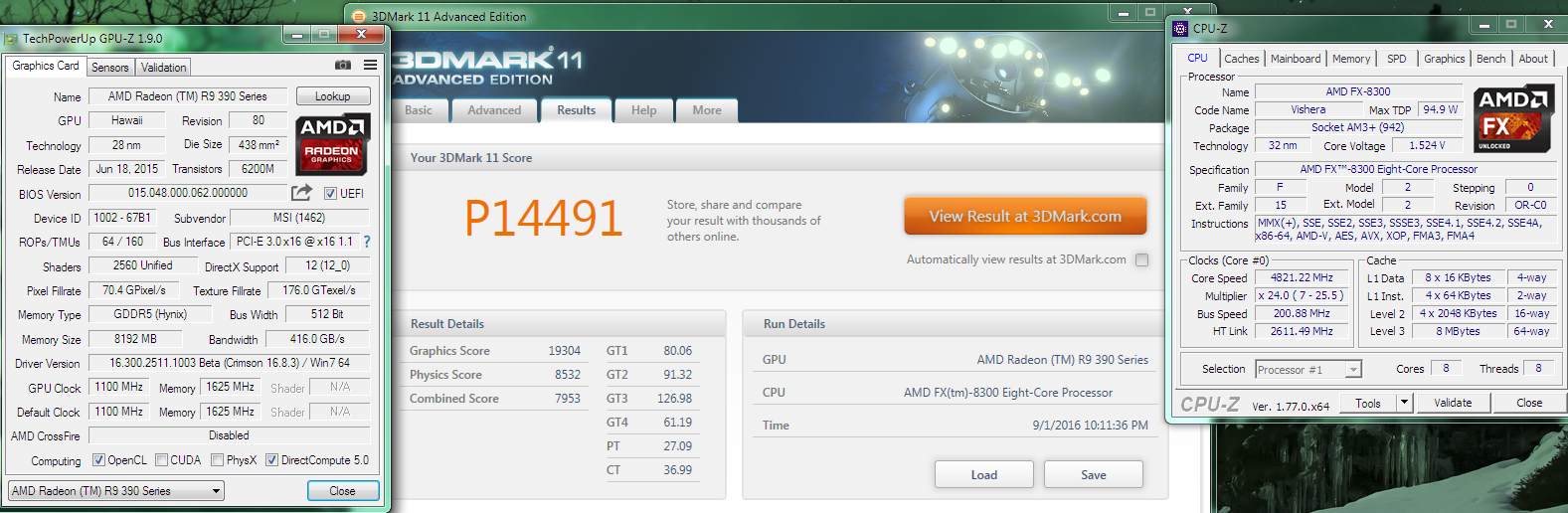Switch to the Caches tab in CPU-Z
Image resolution: width=1568 pixels, height=513 pixels.
[x=1242, y=59]
